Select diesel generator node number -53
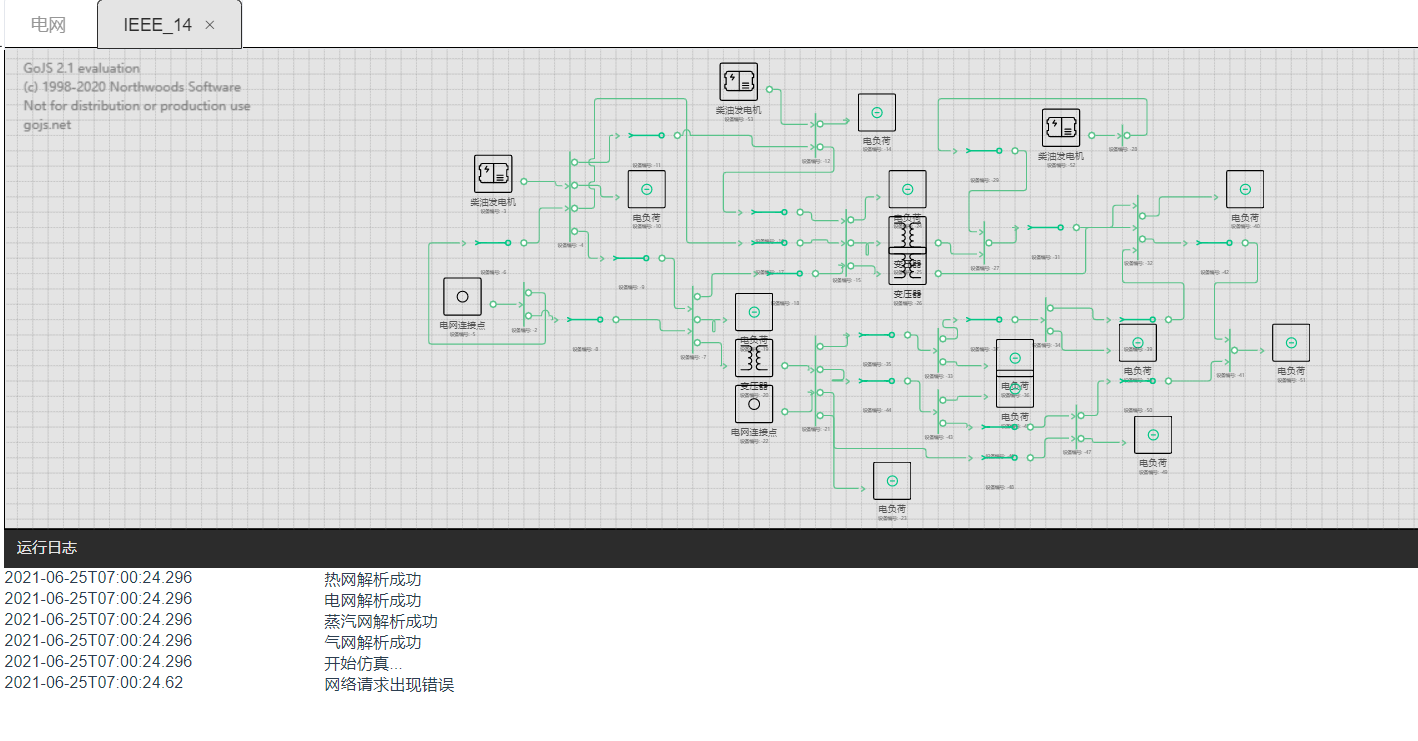The image size is (1418, 741). point(739,82)
